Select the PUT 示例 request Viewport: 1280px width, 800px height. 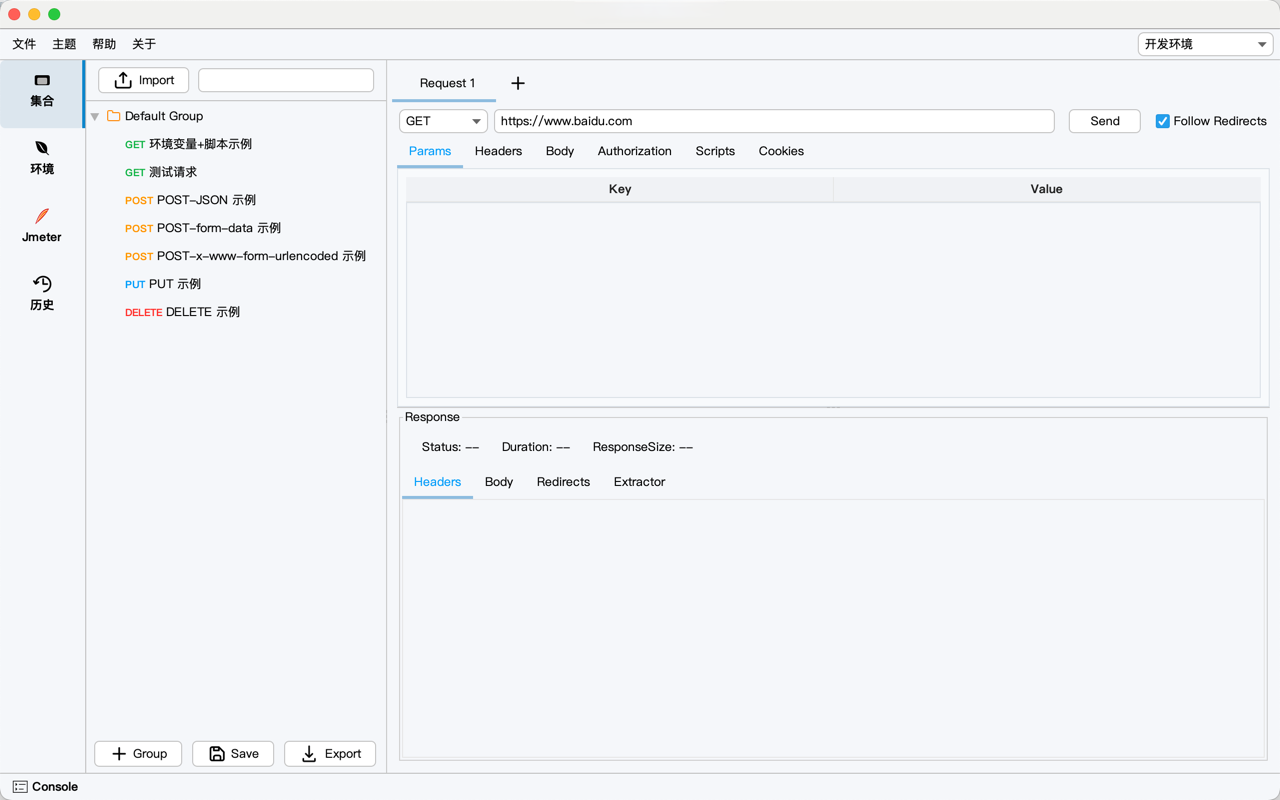click(163, 284)
